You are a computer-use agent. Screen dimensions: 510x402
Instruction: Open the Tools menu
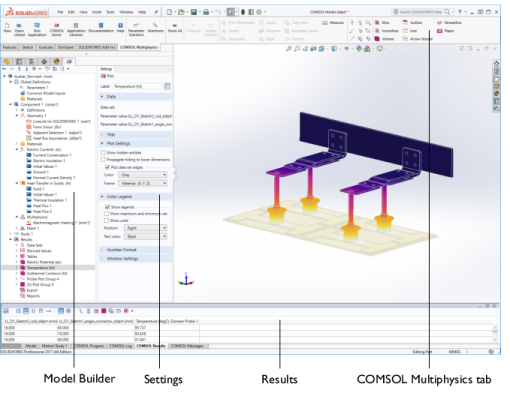click(x=110, y=12)
